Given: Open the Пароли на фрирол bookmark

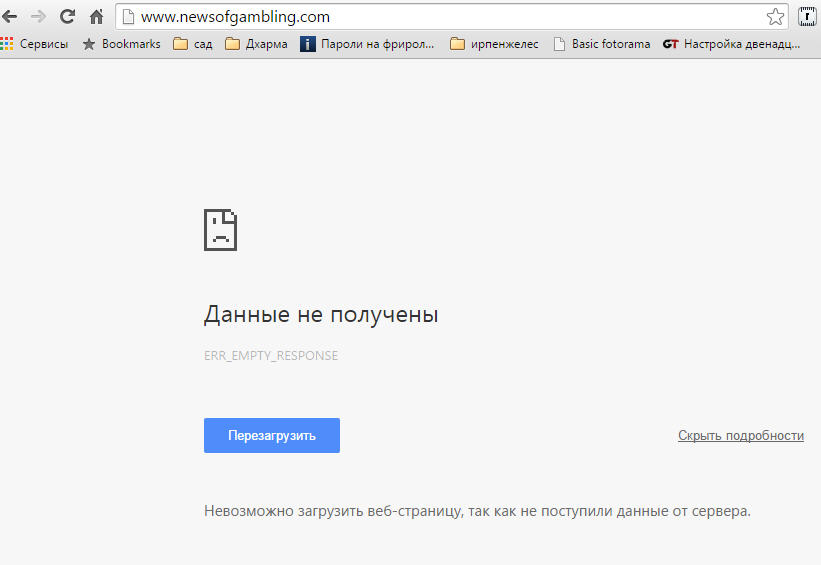Looking at the screenshot, I should [368, 44].
